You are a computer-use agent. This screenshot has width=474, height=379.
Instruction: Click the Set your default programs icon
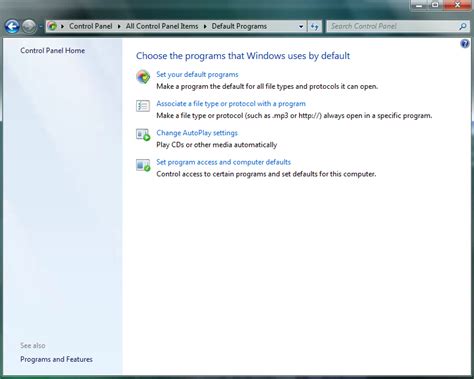pos(143,77)
